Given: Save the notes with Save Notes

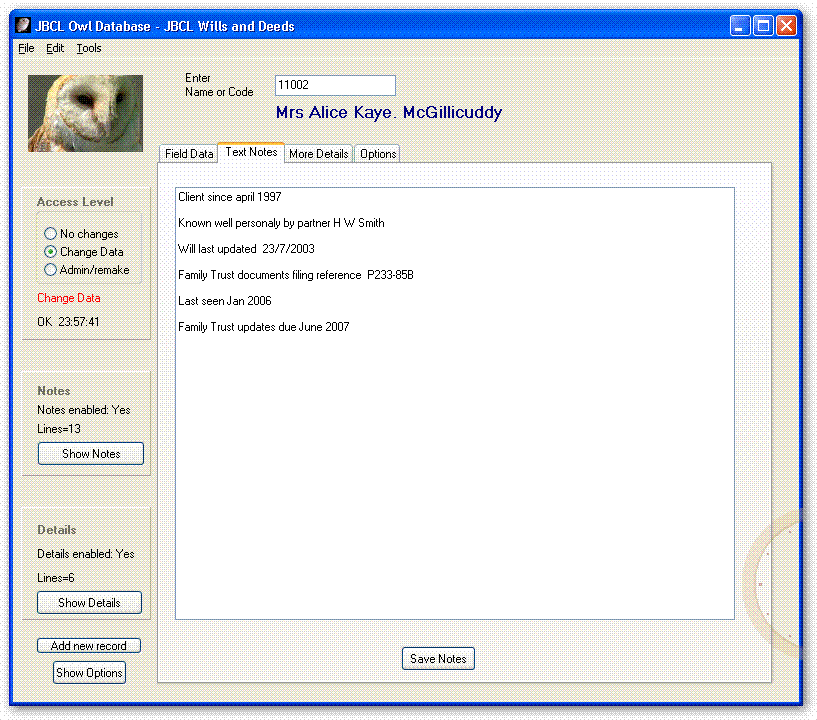Looking at the screenshot, I should coord(438,659).
